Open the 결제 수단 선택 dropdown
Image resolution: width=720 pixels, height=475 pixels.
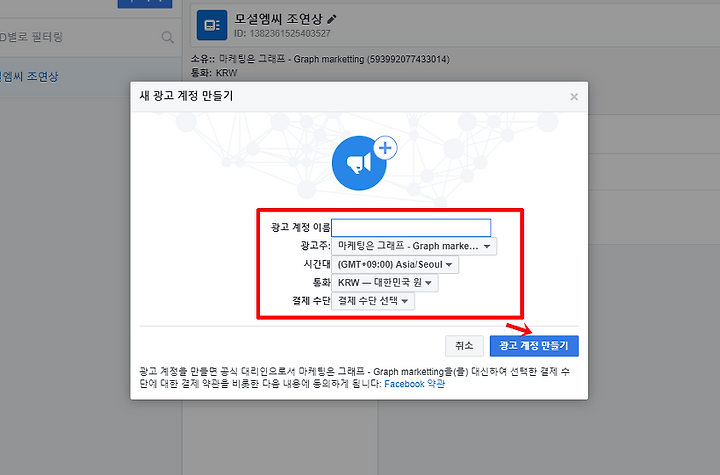pyautogui.click(x=373, y=301)
